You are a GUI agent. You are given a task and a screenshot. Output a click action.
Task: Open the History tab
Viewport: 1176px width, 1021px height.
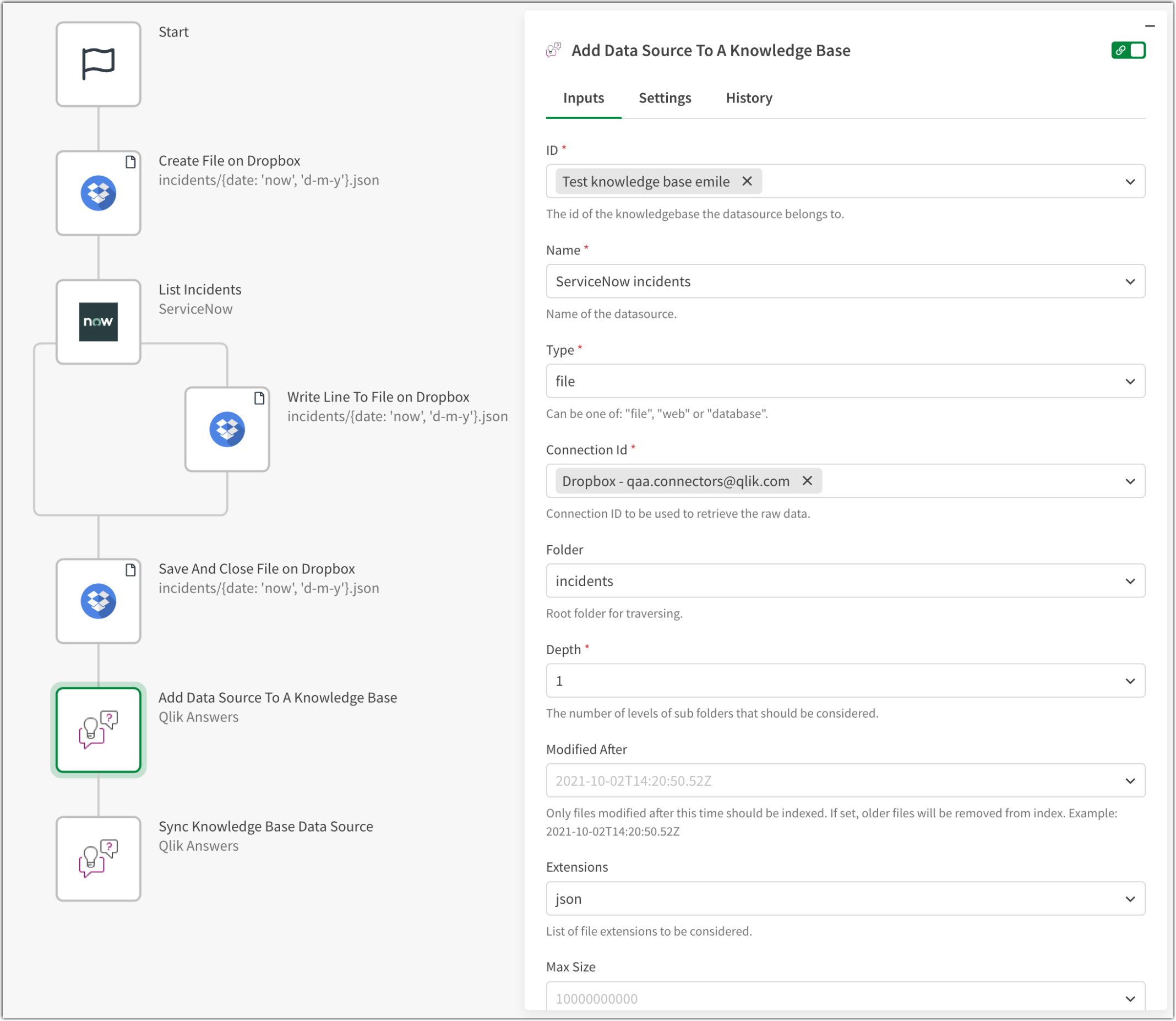tap(748, 97)
